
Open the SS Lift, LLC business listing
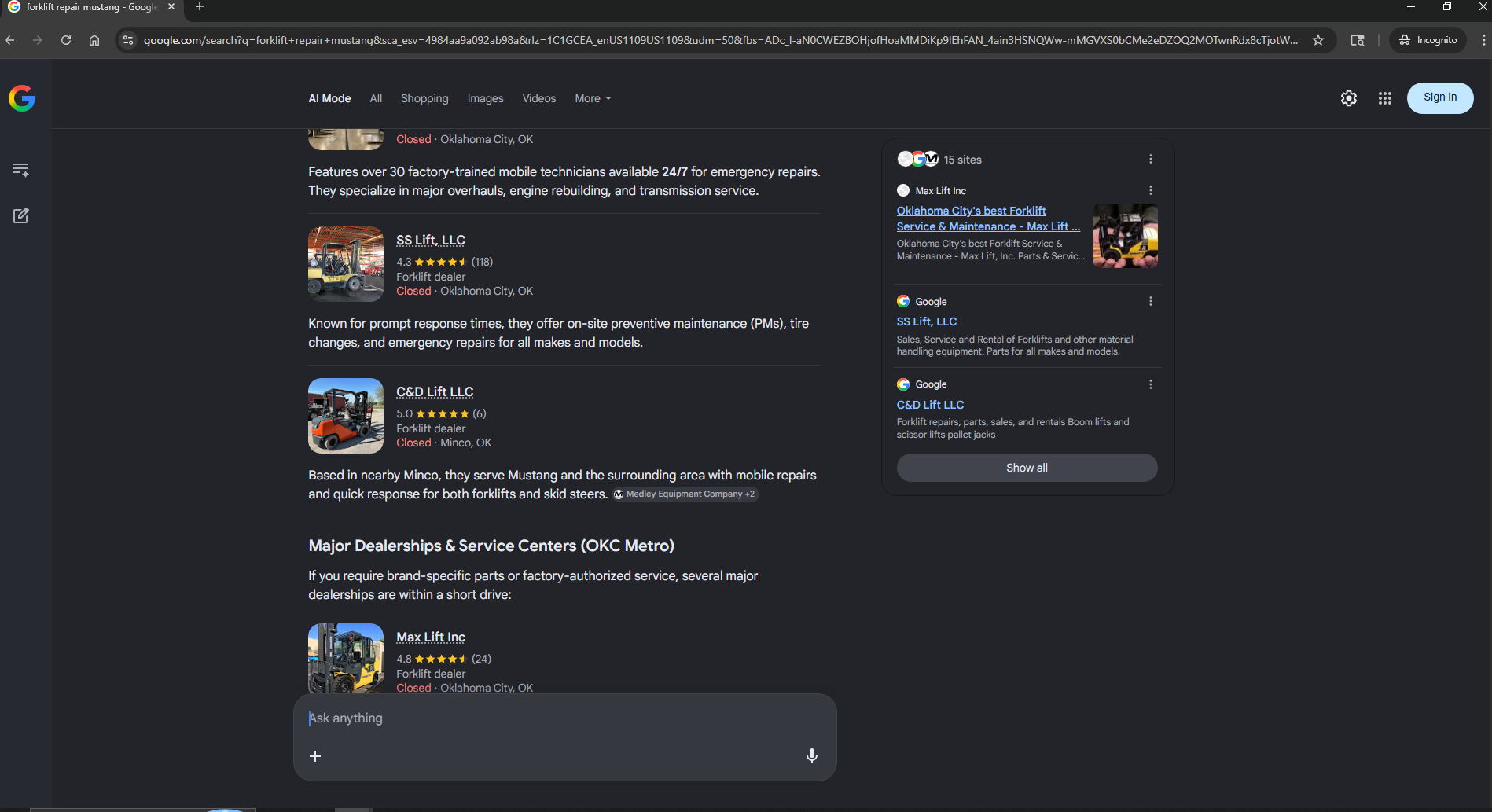[431, 240]
